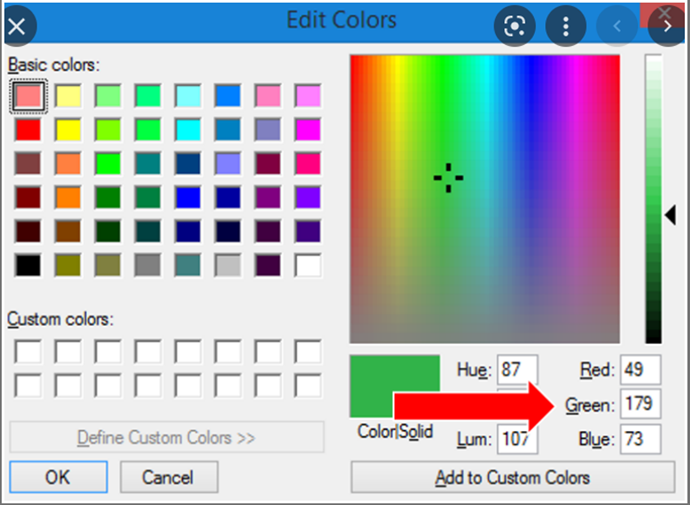Pick the white basic color swatch
Screen dimensions: 690x505
click(308, 266)
